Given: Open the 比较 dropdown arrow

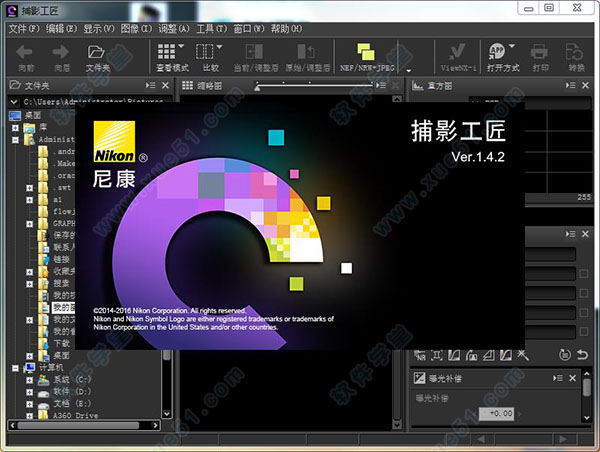Looking at the screenshot, I should pos(219,47).
